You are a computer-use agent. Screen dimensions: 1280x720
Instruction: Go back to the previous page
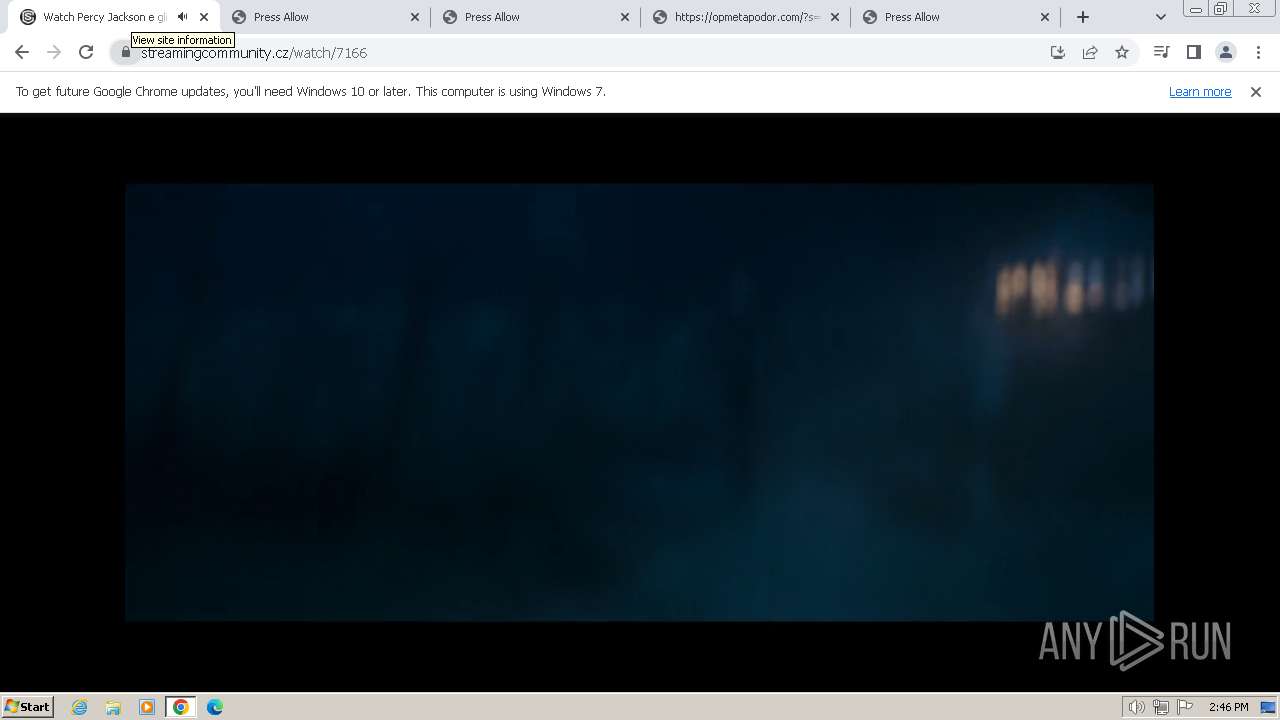pos(22,52)
